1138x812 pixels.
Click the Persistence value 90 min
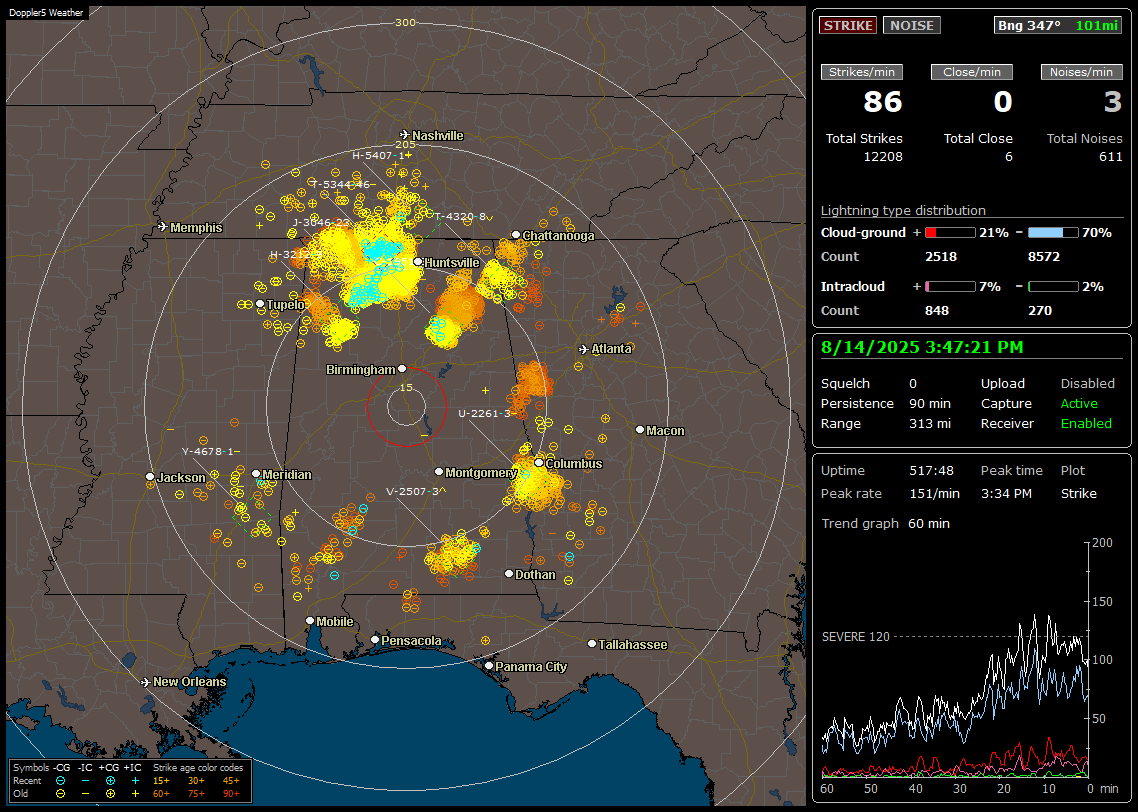(930, 403)
